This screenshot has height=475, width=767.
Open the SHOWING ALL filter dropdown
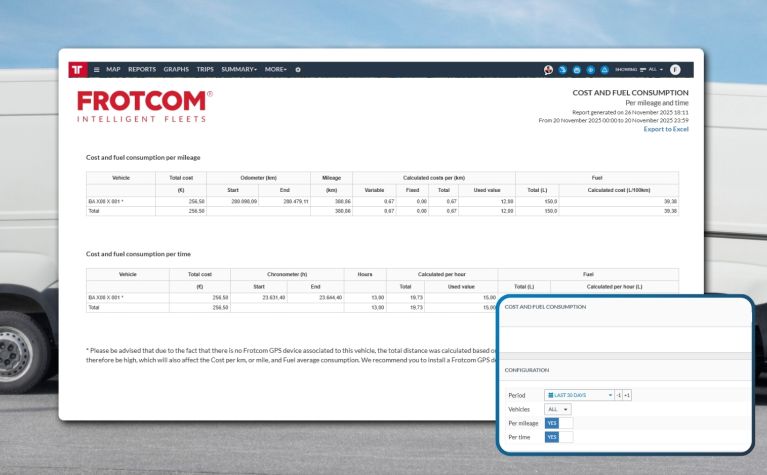[x=655, y=69]
